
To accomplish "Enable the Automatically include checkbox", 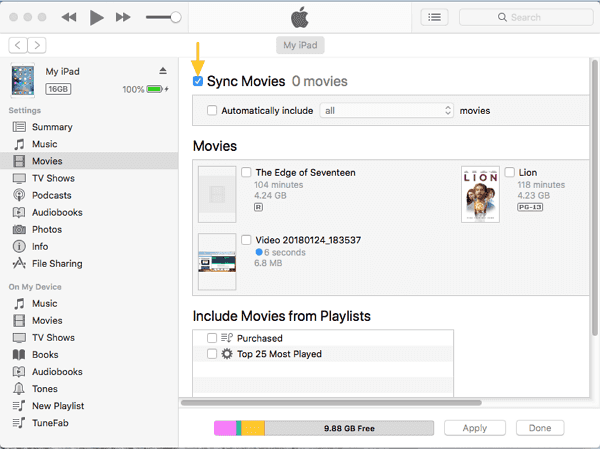I will [212, 110].
